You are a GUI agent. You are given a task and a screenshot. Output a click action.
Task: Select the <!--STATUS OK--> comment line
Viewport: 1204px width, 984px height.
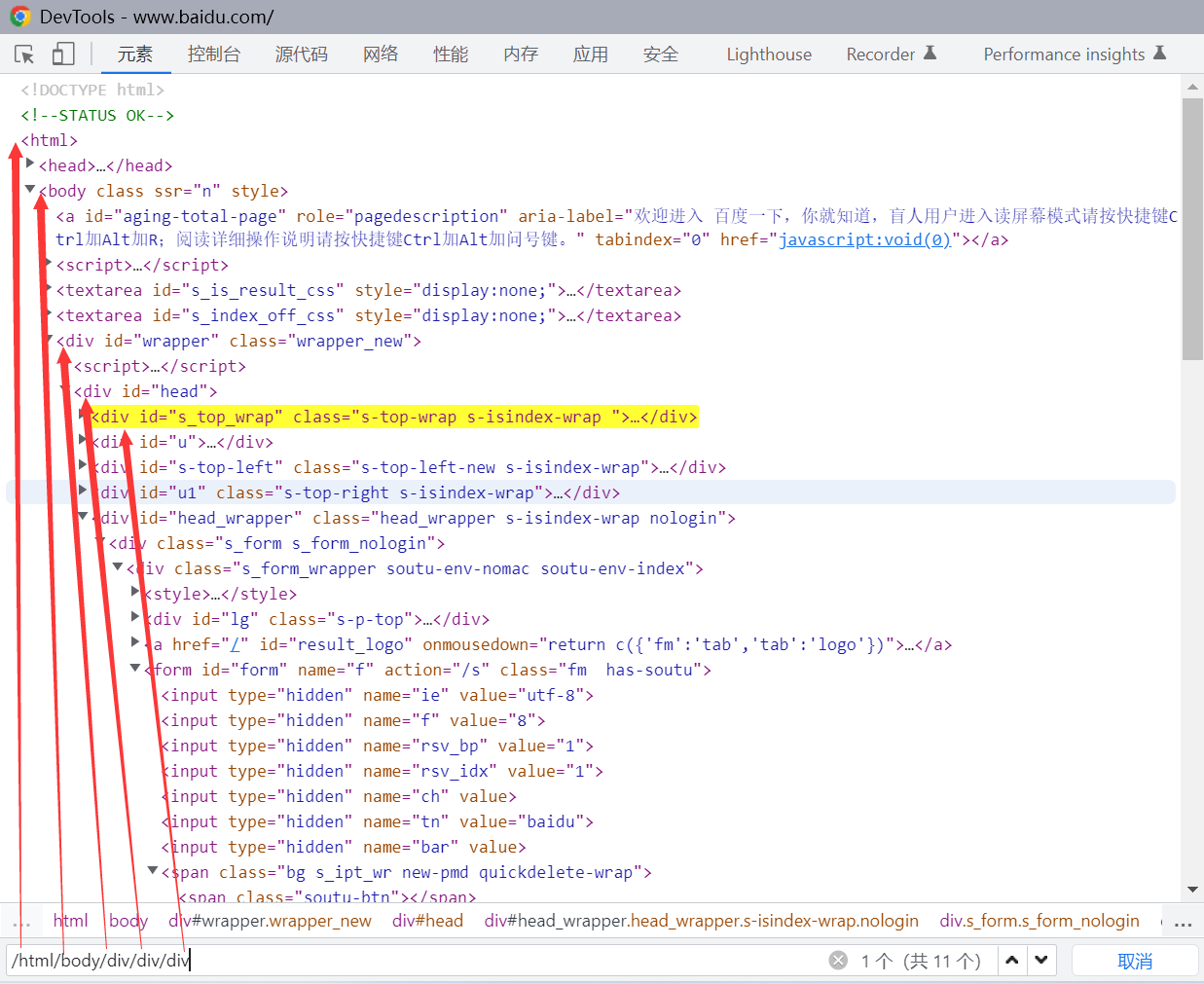97,115
